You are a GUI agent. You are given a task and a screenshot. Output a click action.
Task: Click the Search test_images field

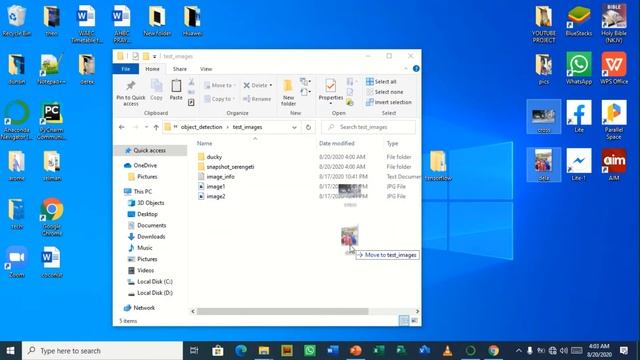pos(369,127)
